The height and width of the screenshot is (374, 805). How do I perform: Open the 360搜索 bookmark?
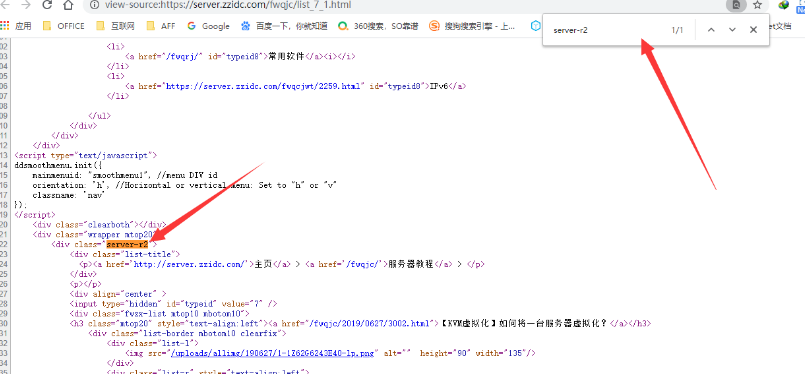point(378,26)
